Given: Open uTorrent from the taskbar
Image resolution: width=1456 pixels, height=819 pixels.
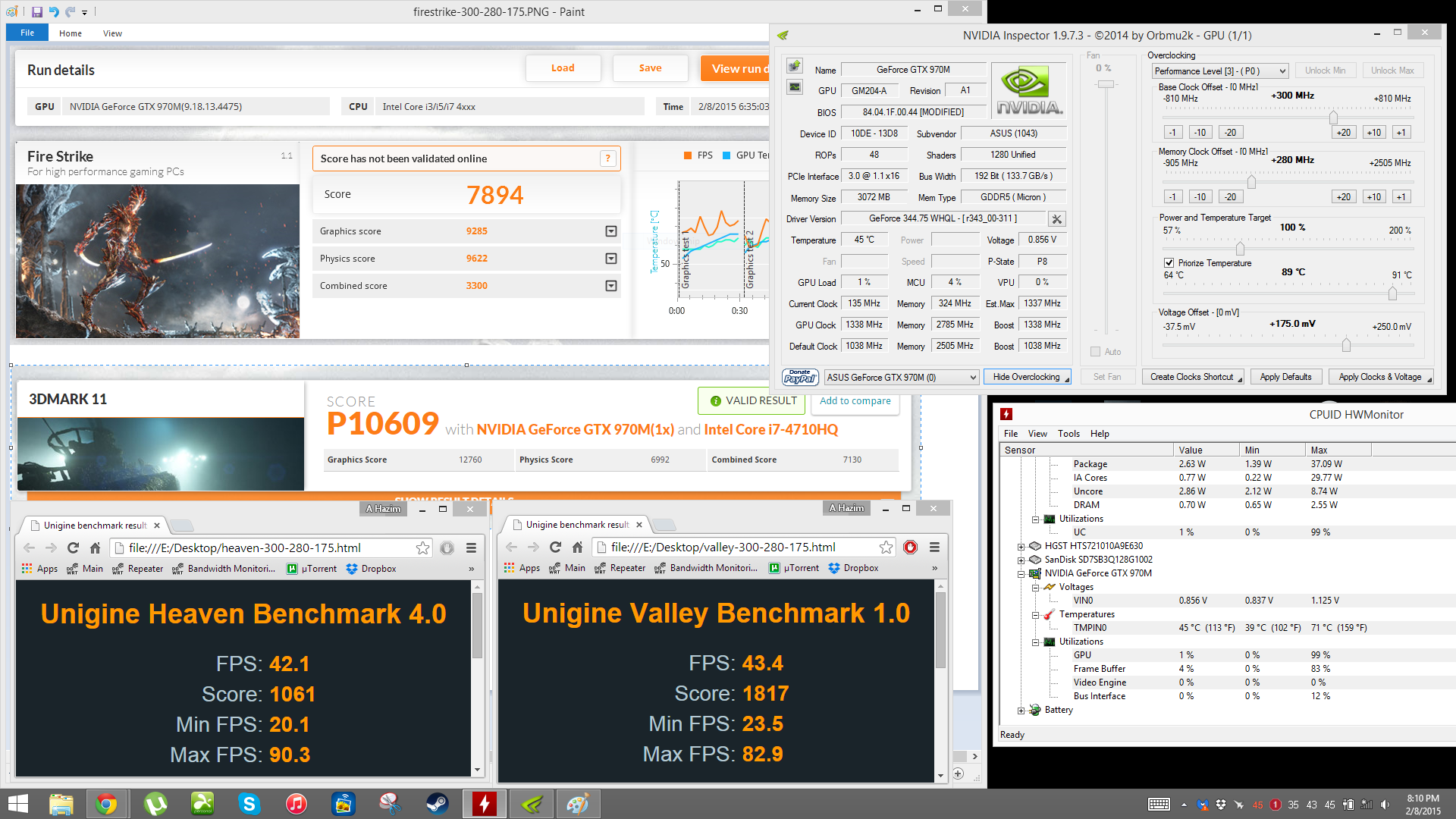Looking at the screenshot, I should pyautogui.click(x=155, y=804).
